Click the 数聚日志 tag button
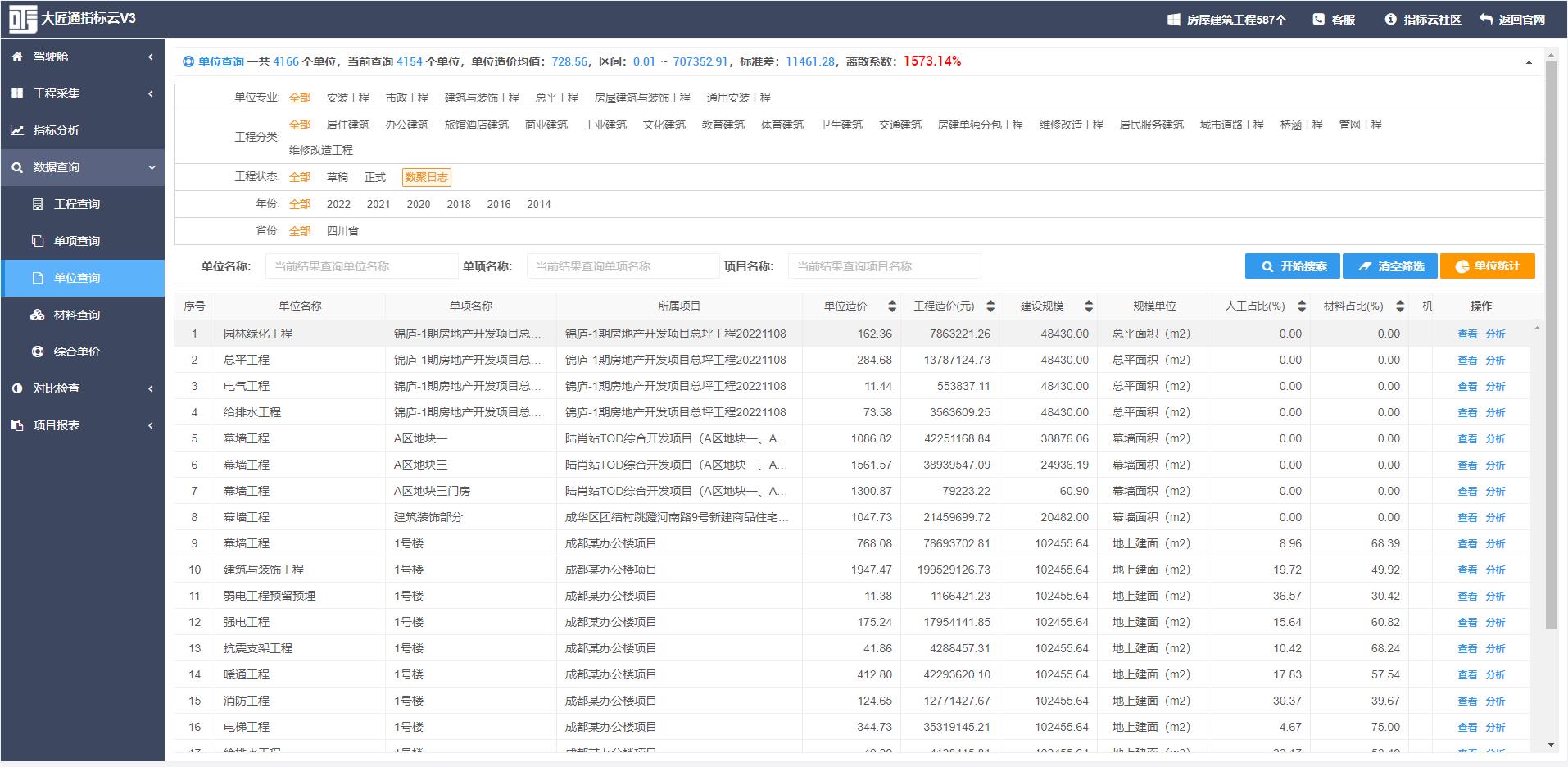Viewport: 1568px width, 767px height. point(427,177)
